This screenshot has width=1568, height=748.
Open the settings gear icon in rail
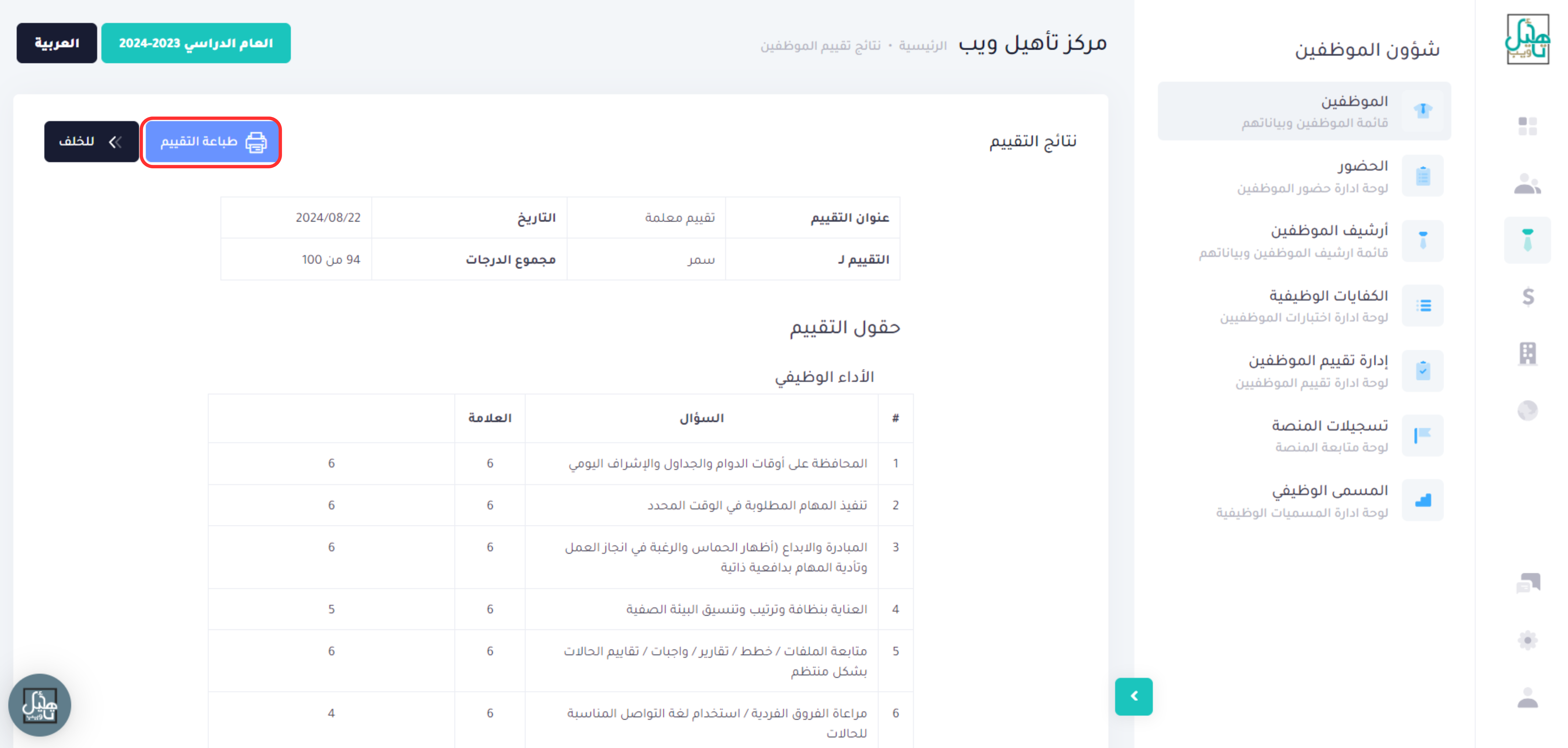click(x=1527, y=640)
